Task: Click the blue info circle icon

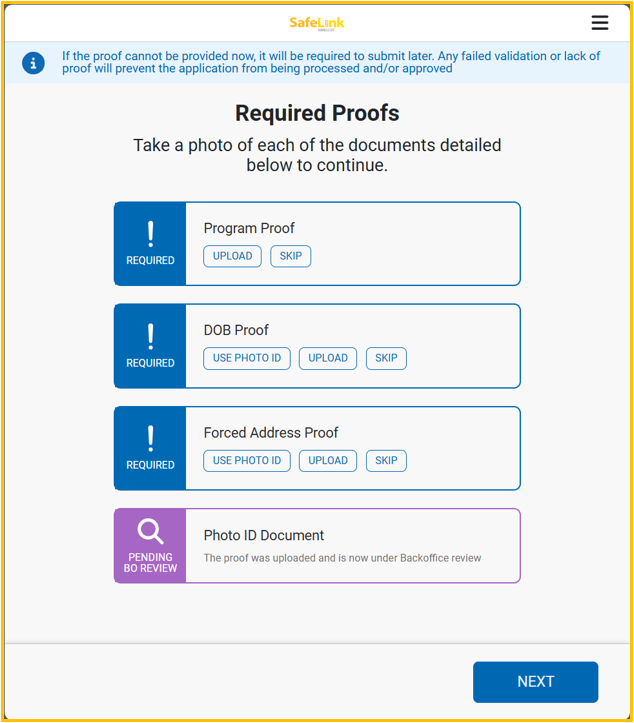Action: point(33,63)
